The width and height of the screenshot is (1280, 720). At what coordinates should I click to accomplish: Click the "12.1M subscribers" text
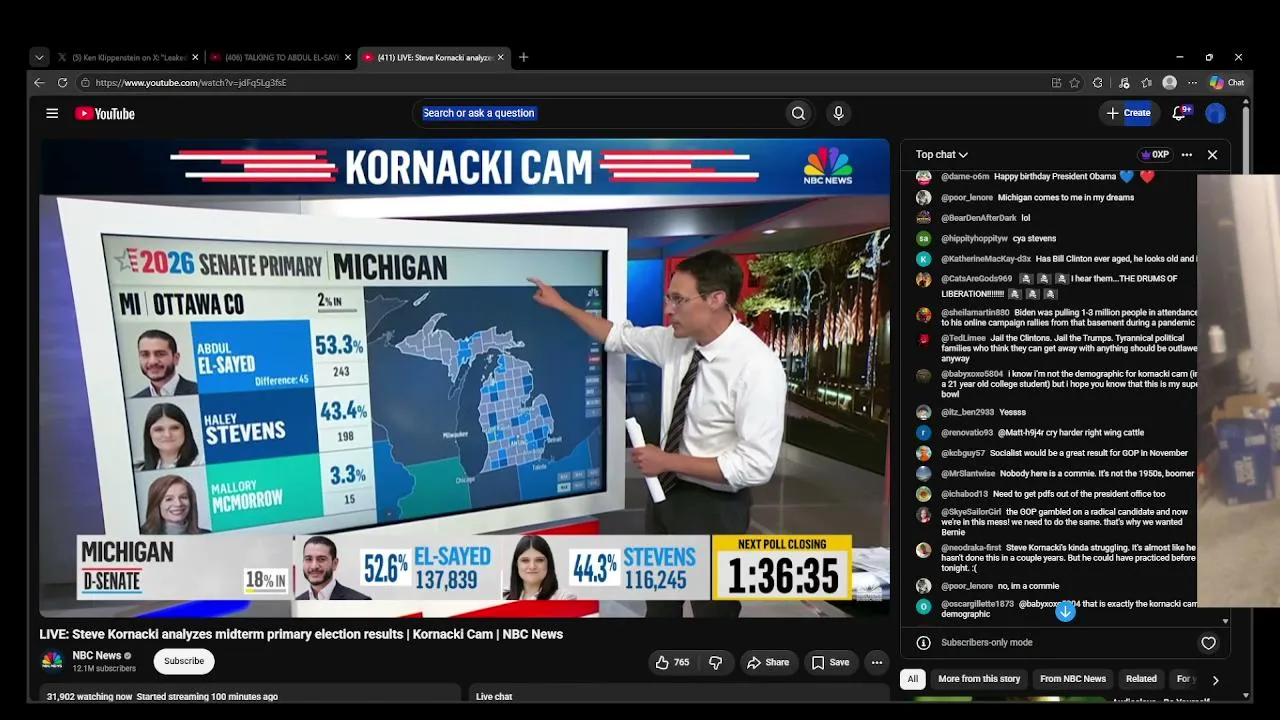tap(104, 669)
